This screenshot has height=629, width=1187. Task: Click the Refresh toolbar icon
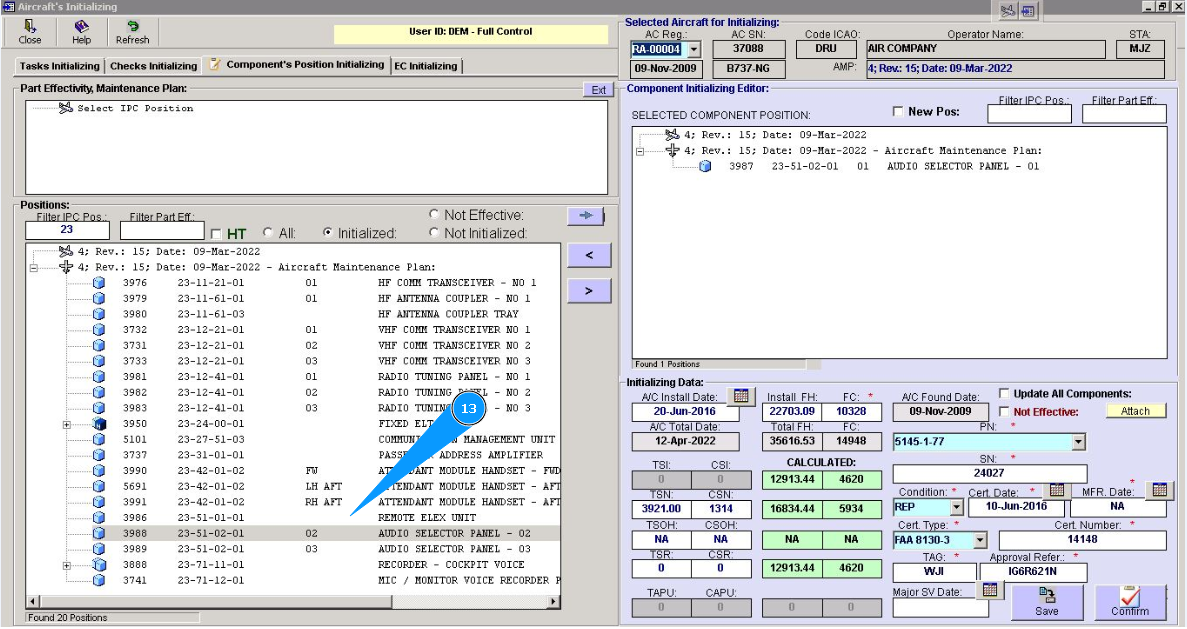132,27
